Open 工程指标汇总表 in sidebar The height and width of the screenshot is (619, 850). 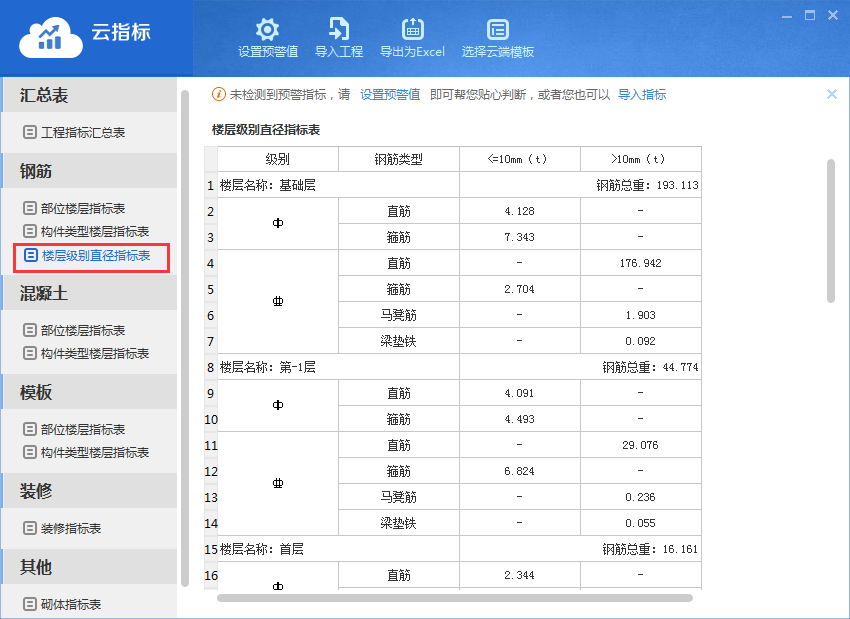click(82, 132)
